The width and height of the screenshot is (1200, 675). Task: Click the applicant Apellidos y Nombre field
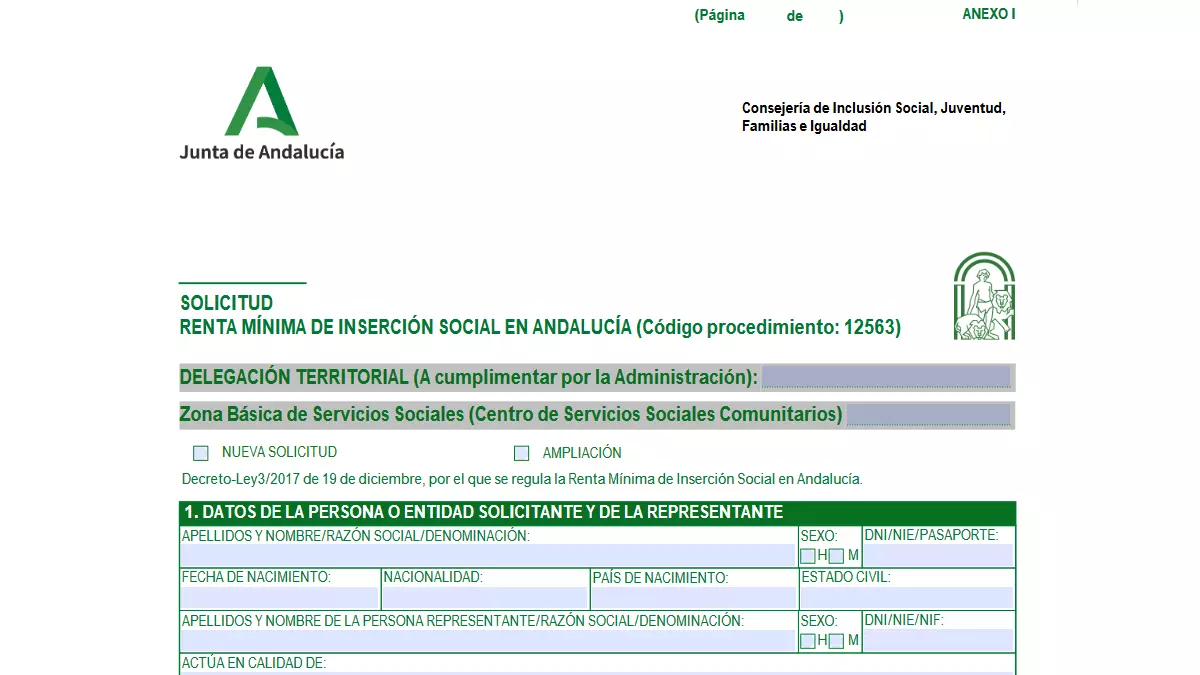(488, 555)
